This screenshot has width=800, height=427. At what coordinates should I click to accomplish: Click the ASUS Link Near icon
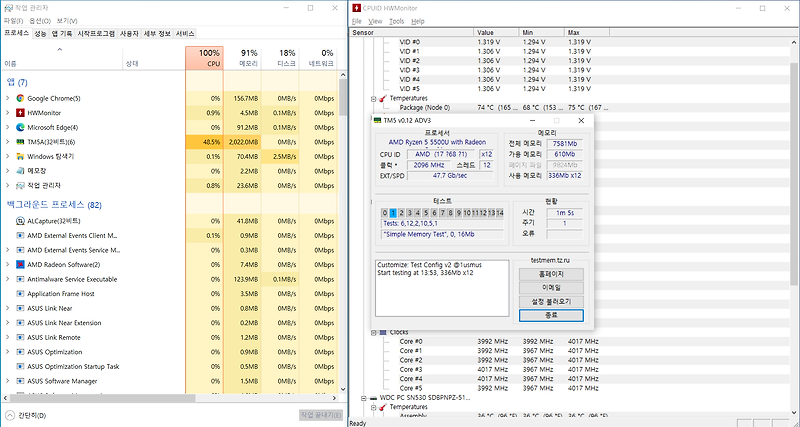[x=20, y=308]
